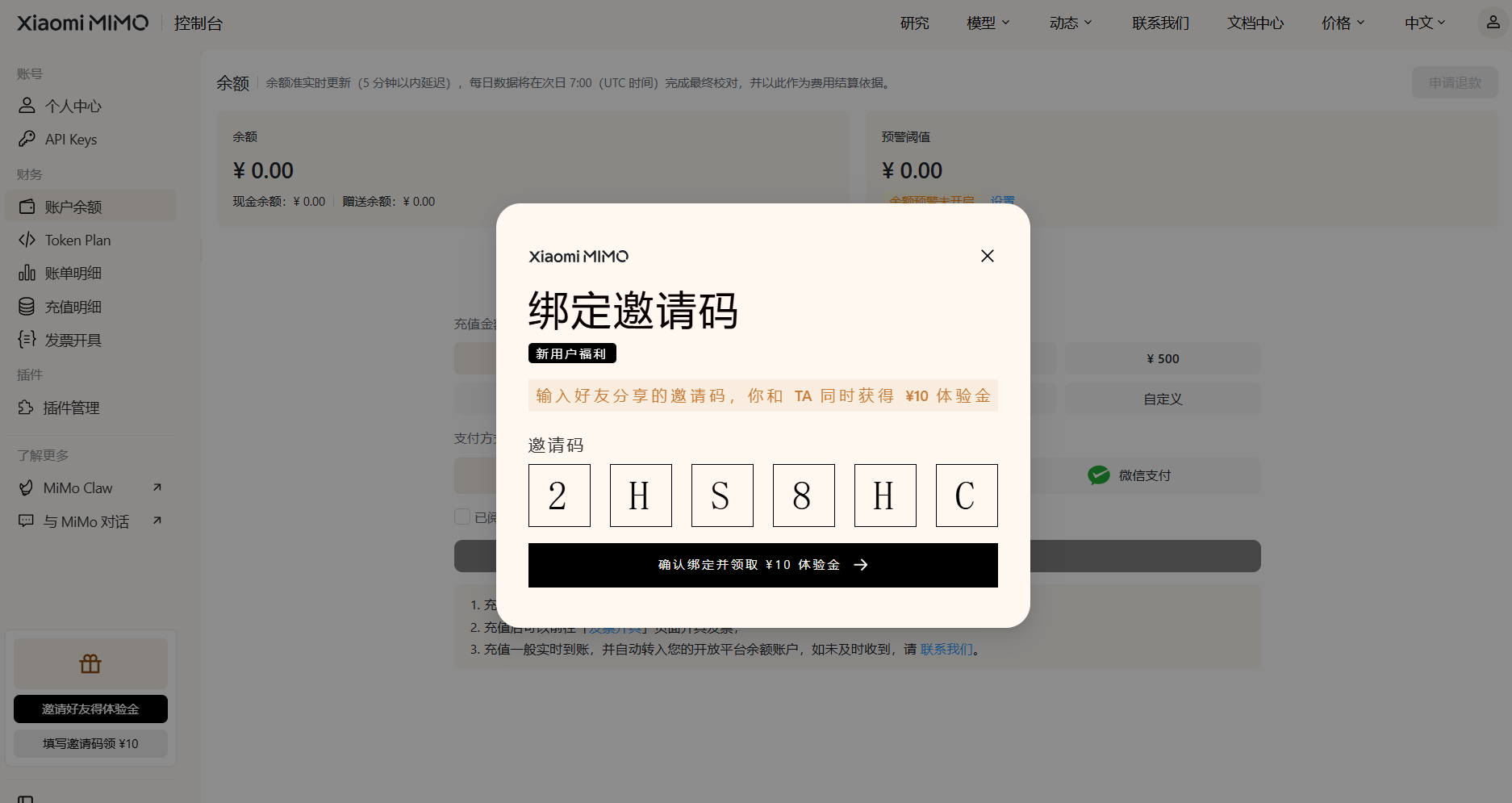Image resolution: width=1512 pixels, height=803 pixels.
Task: Tick the 已阅 agreement checkbox
Action: pyautogui.click(x=462, y=517)
